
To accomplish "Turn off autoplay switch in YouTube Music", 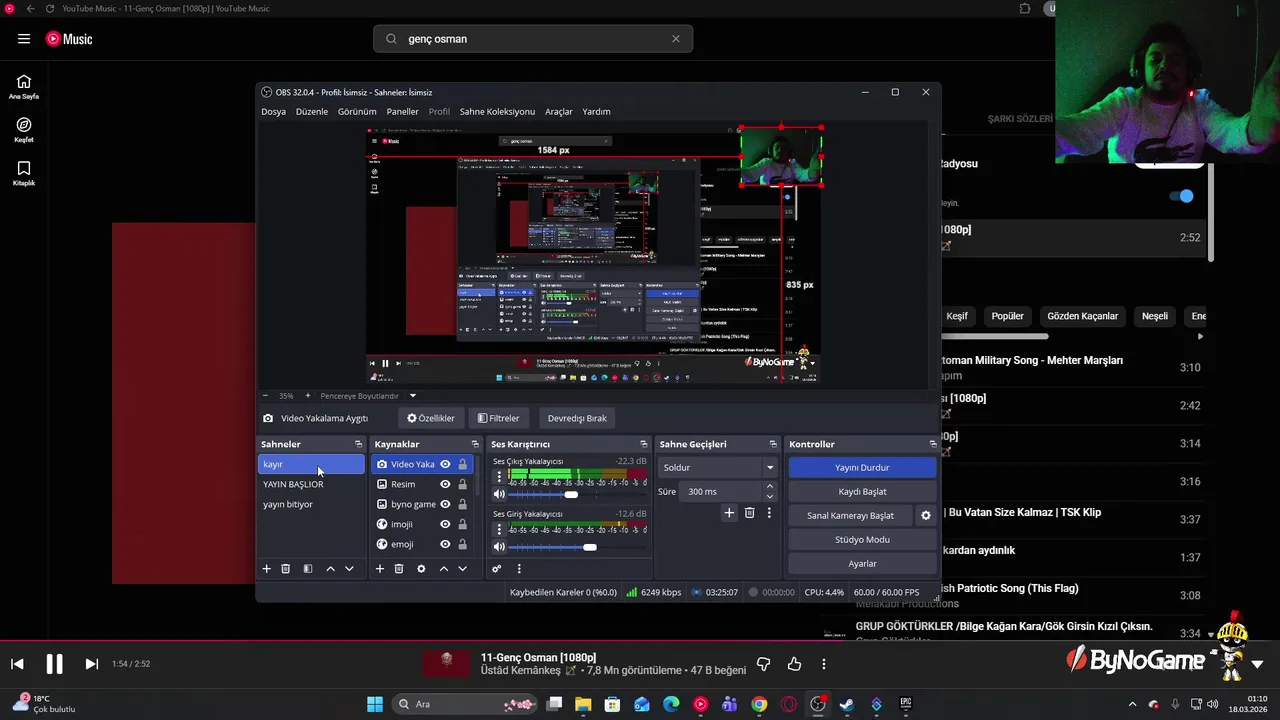I will 1182,196.
